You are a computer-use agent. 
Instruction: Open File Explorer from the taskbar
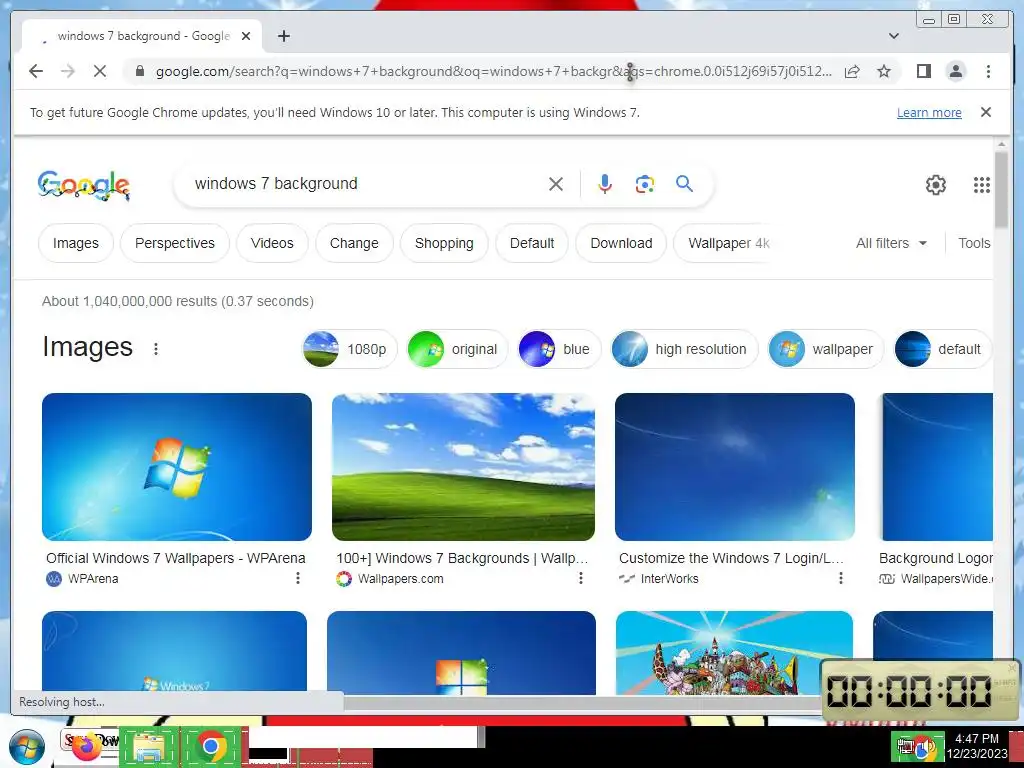pos(149,747)
